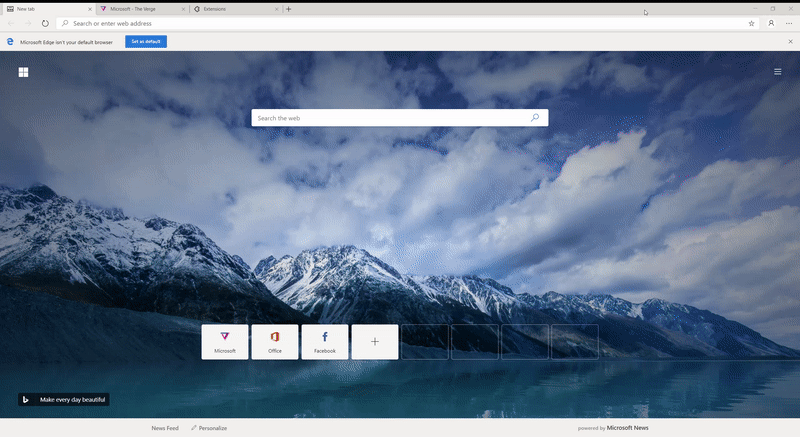Click the Windows logo apps icon
The width and height of the screenshot is (800, 437).
(x=23, y=72)
